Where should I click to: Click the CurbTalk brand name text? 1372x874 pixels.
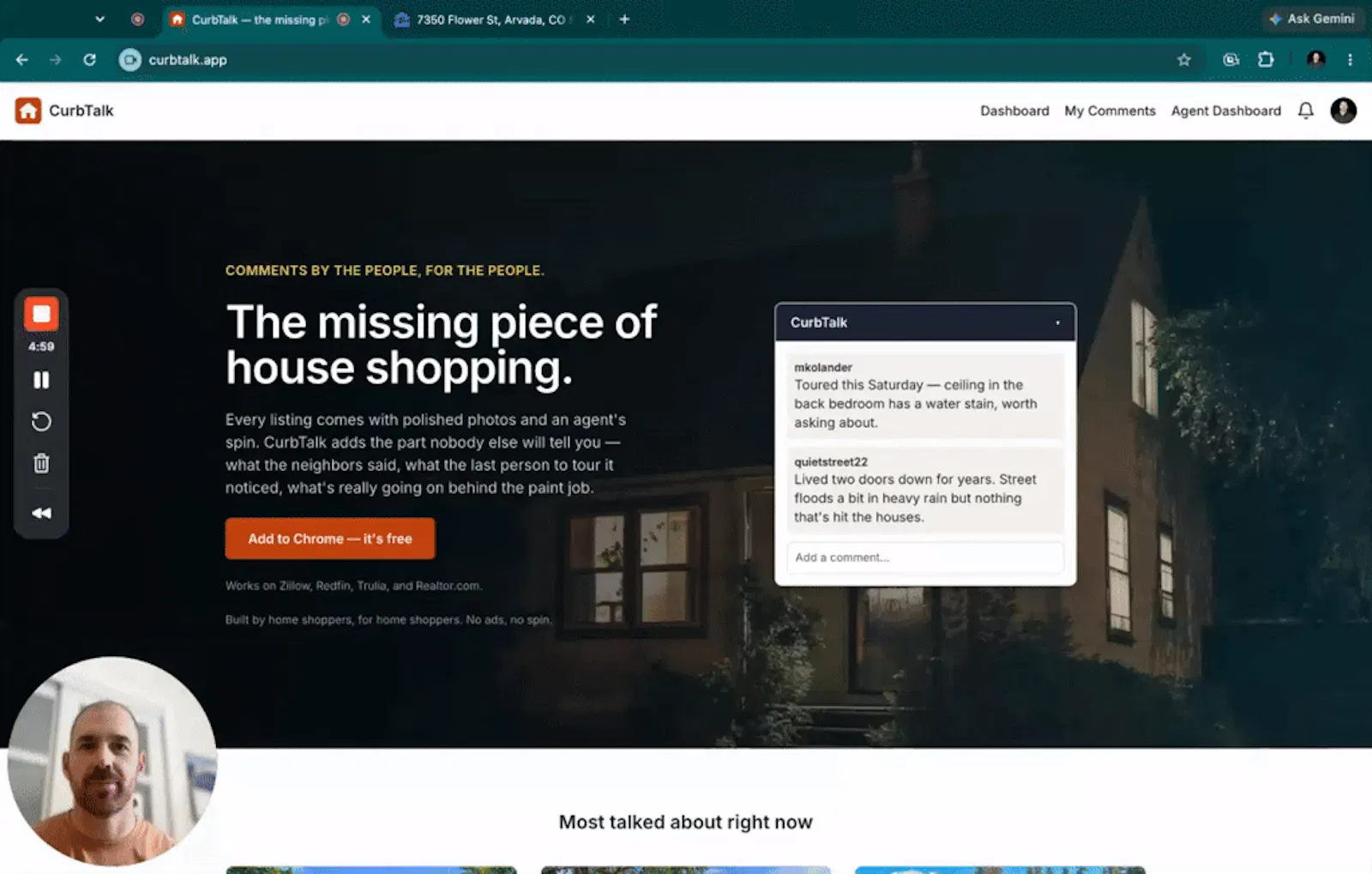pos(81,111)
